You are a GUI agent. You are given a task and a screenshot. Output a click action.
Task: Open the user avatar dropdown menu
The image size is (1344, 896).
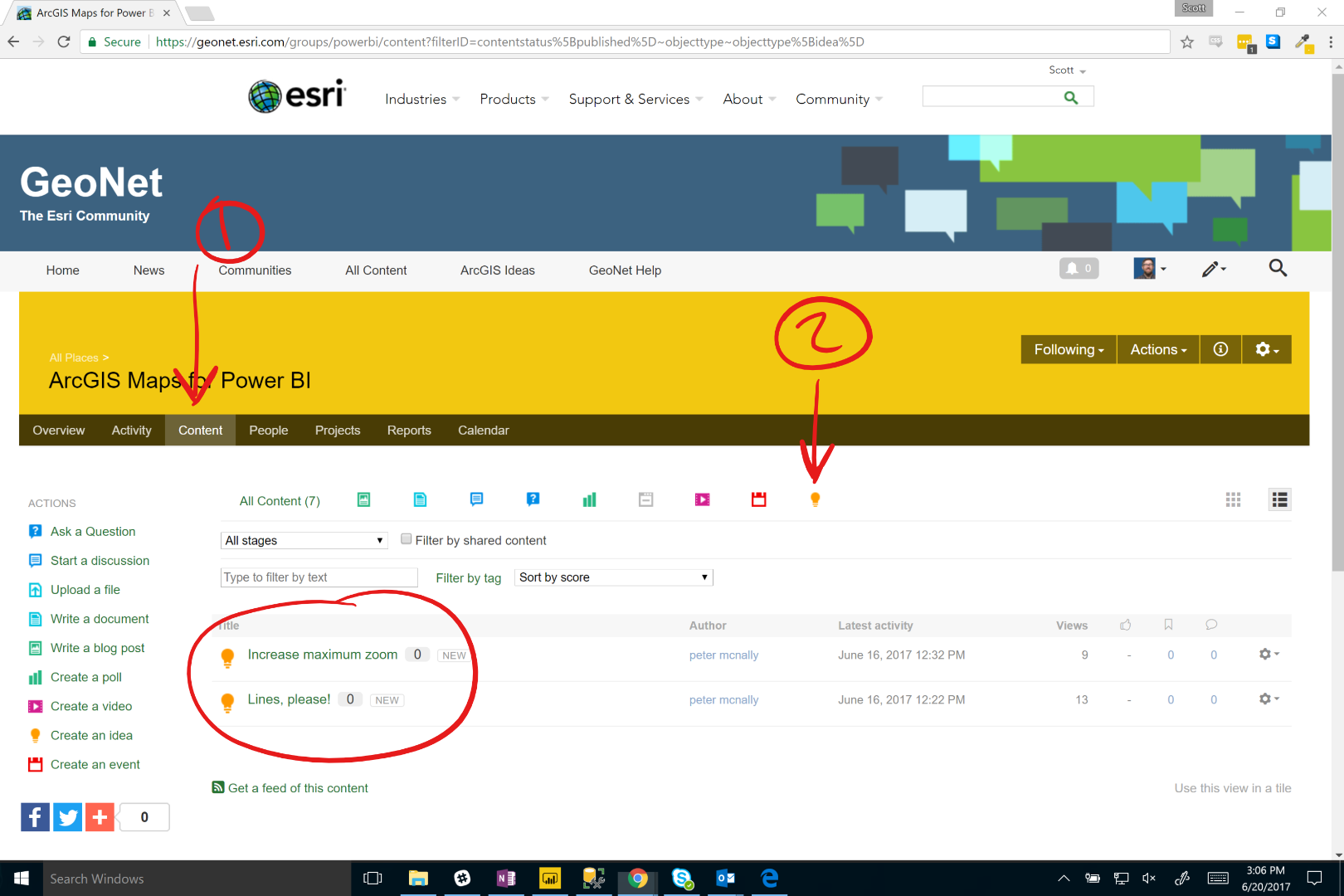tap(1150, 268)
